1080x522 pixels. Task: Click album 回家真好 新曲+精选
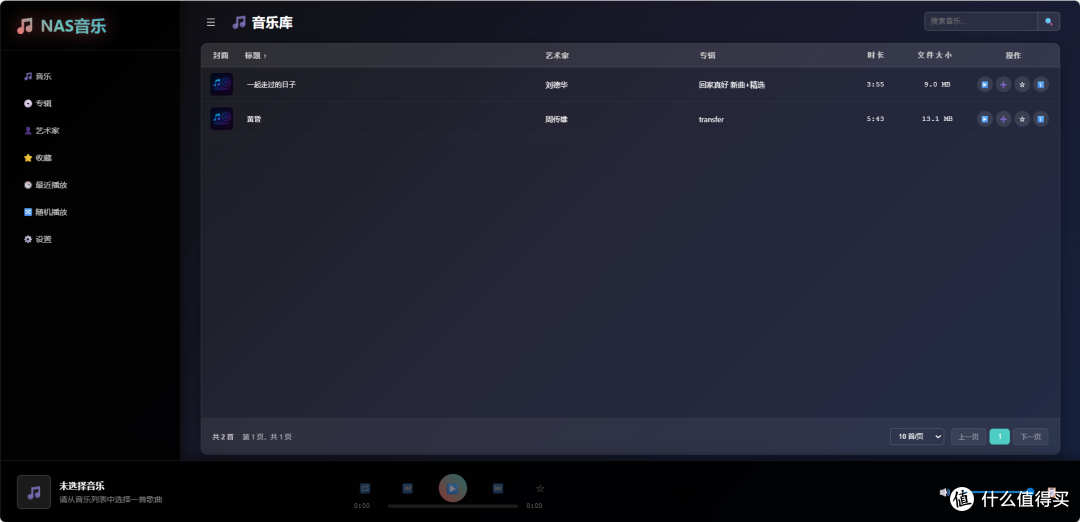731,85
